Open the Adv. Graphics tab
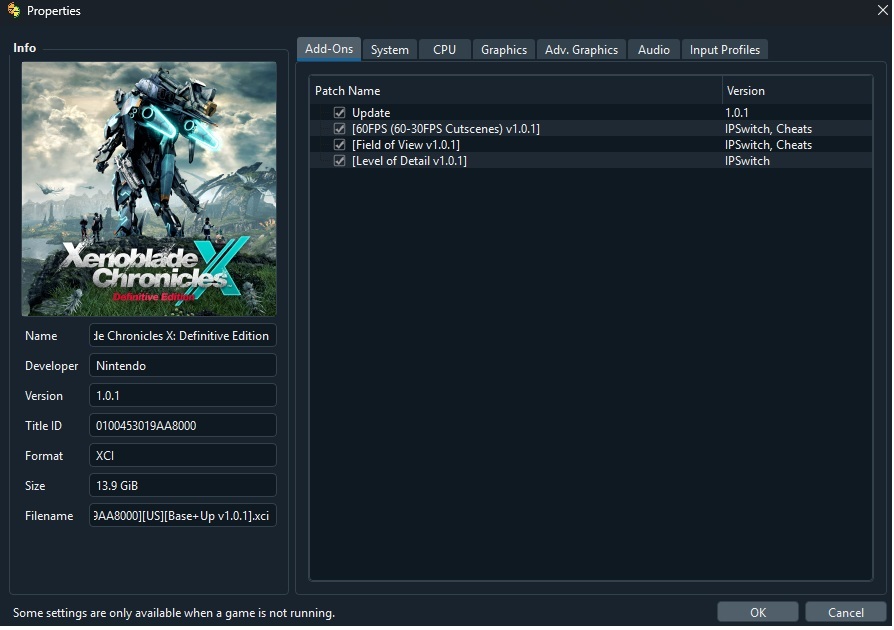This screenshot has height=630, width=894. (x=581, y=50)
